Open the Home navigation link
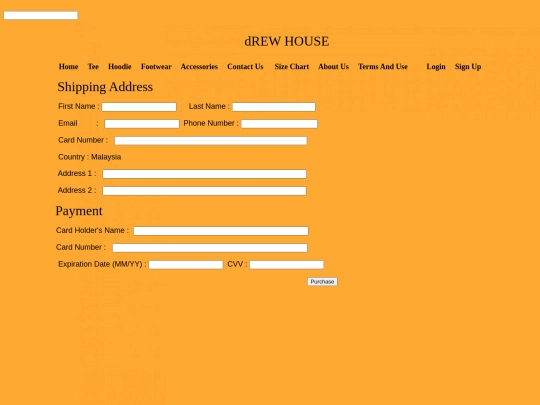This screenshot has height=405, width=540. [68, 66]
